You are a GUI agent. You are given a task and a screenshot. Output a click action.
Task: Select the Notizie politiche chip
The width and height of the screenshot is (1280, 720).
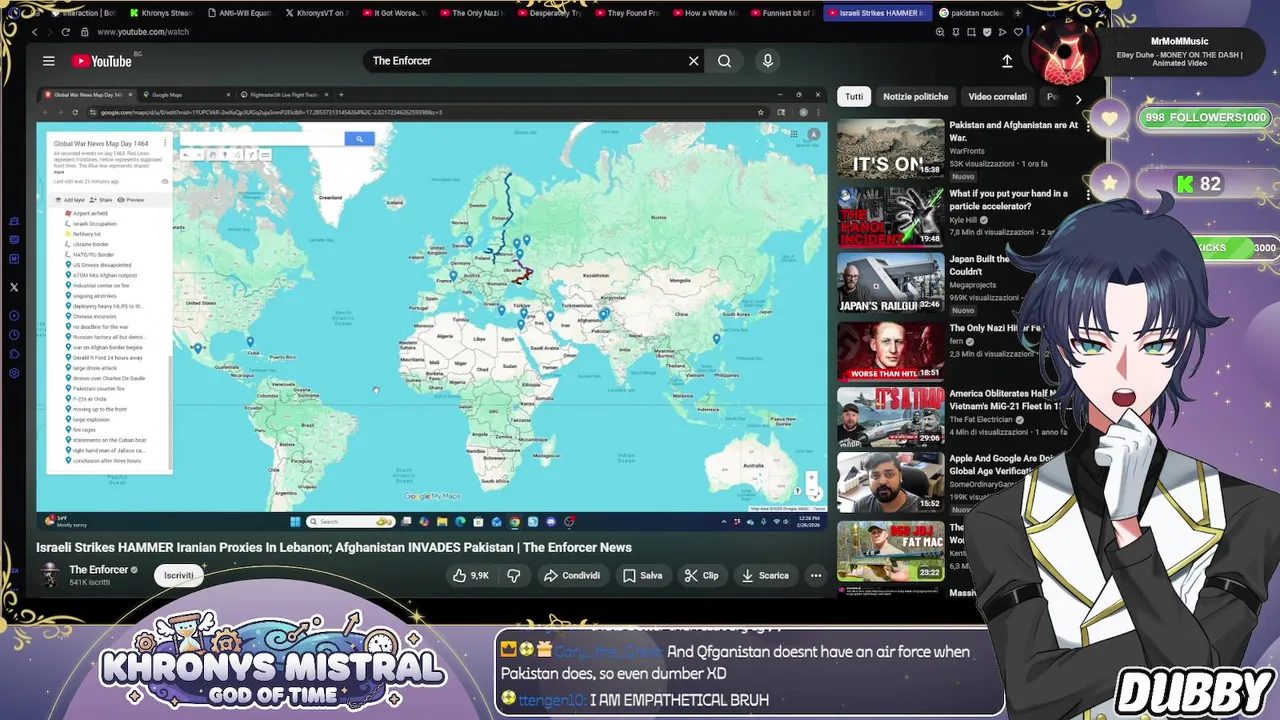point(915,97)
